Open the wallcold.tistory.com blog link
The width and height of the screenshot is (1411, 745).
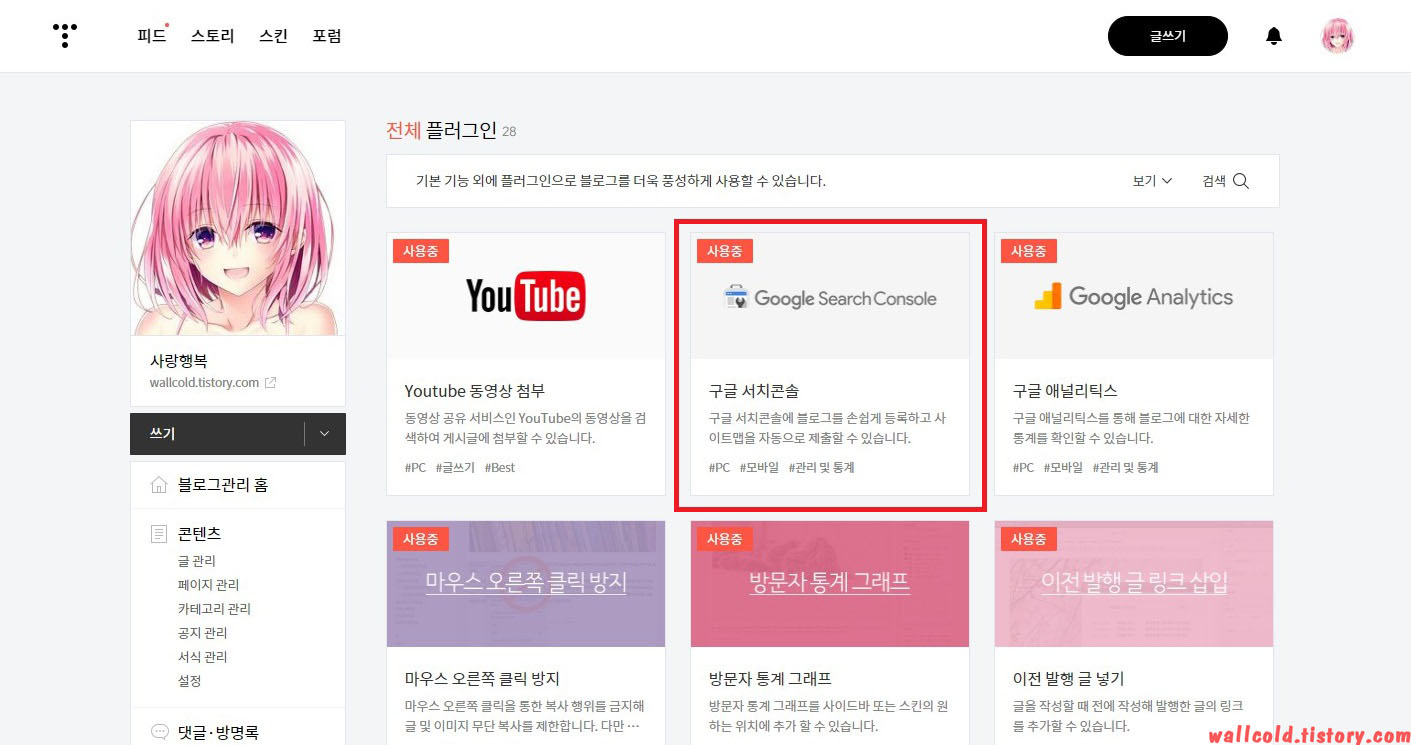(x=204, y=383)
